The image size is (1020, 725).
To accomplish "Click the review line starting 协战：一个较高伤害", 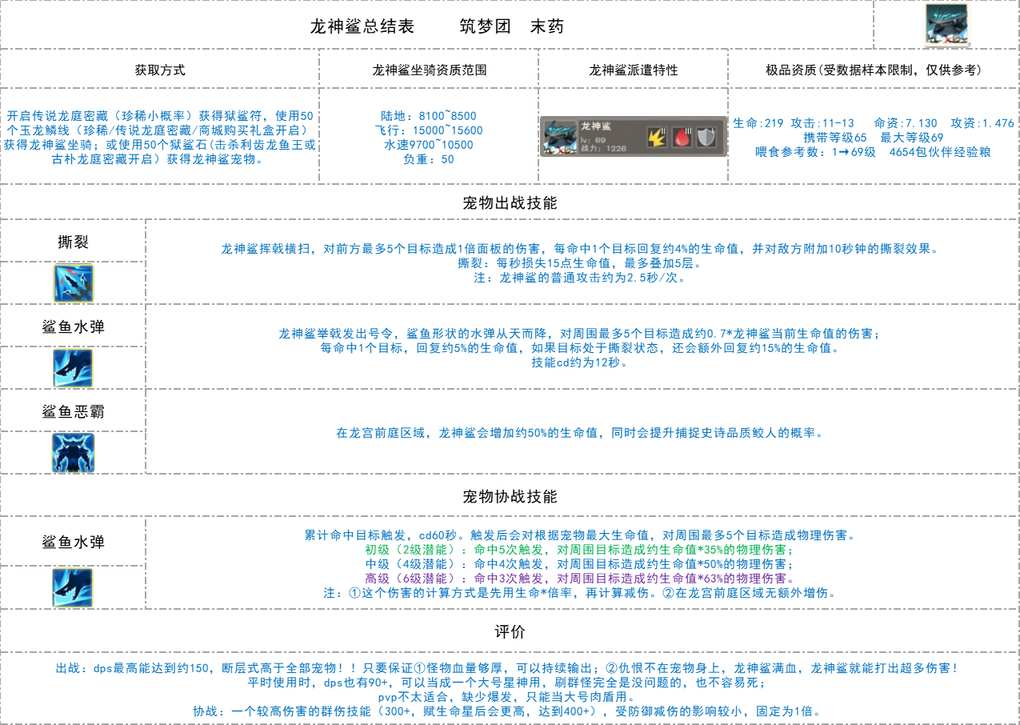I will tap(507, 711).
